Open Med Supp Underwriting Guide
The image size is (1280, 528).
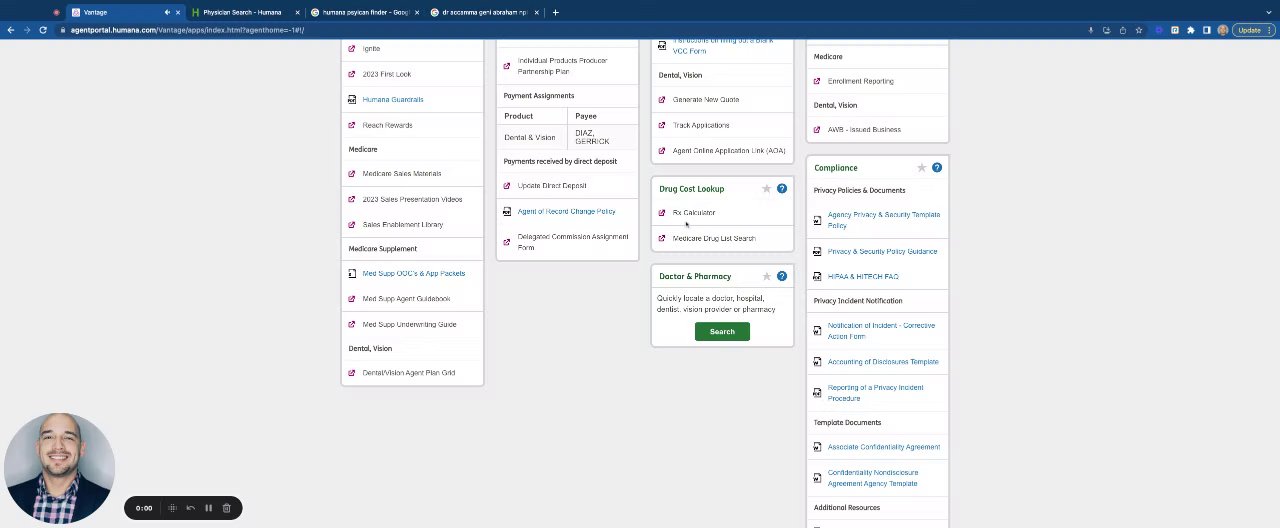409,324
